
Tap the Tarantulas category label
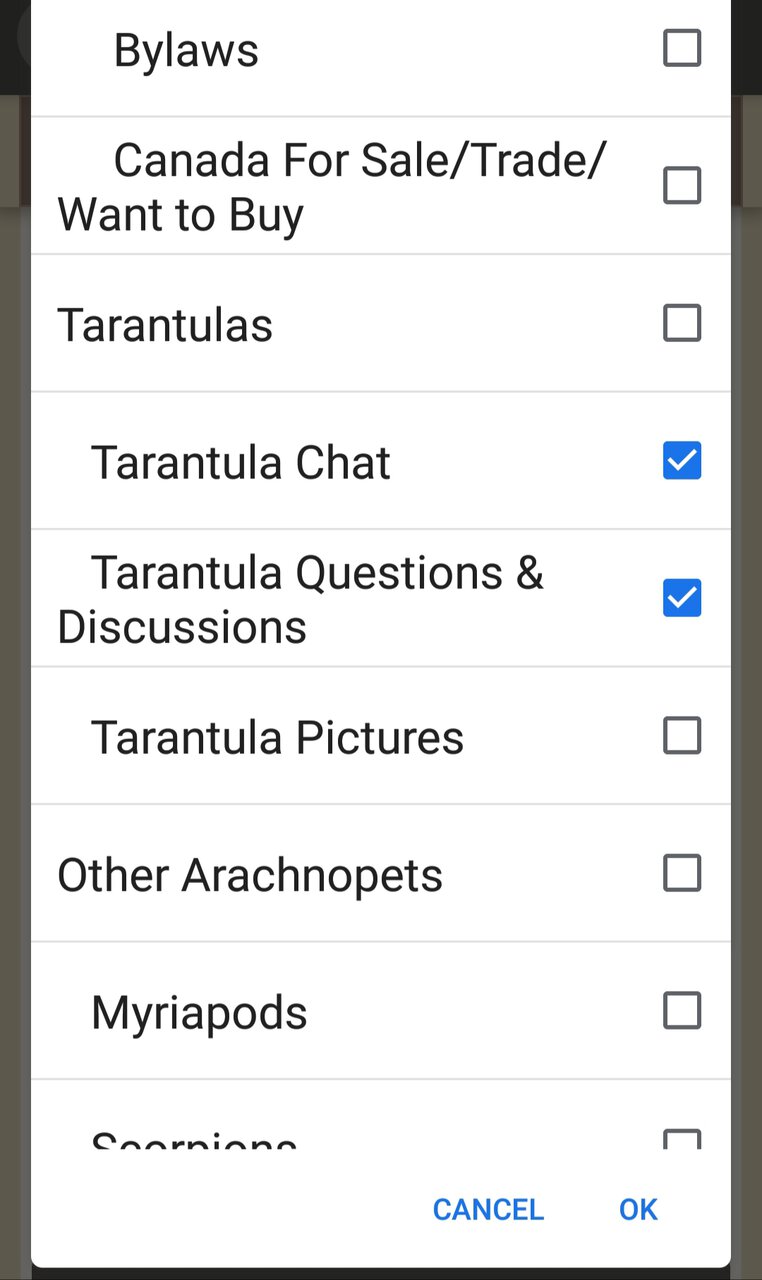coord(165,326)
